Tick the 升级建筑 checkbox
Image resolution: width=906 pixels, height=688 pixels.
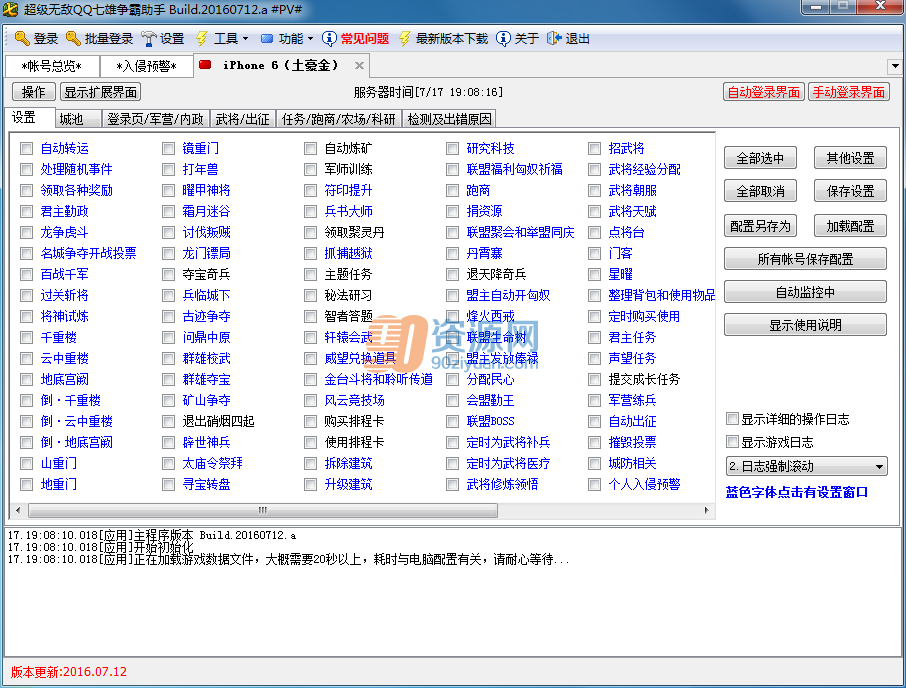311,485
